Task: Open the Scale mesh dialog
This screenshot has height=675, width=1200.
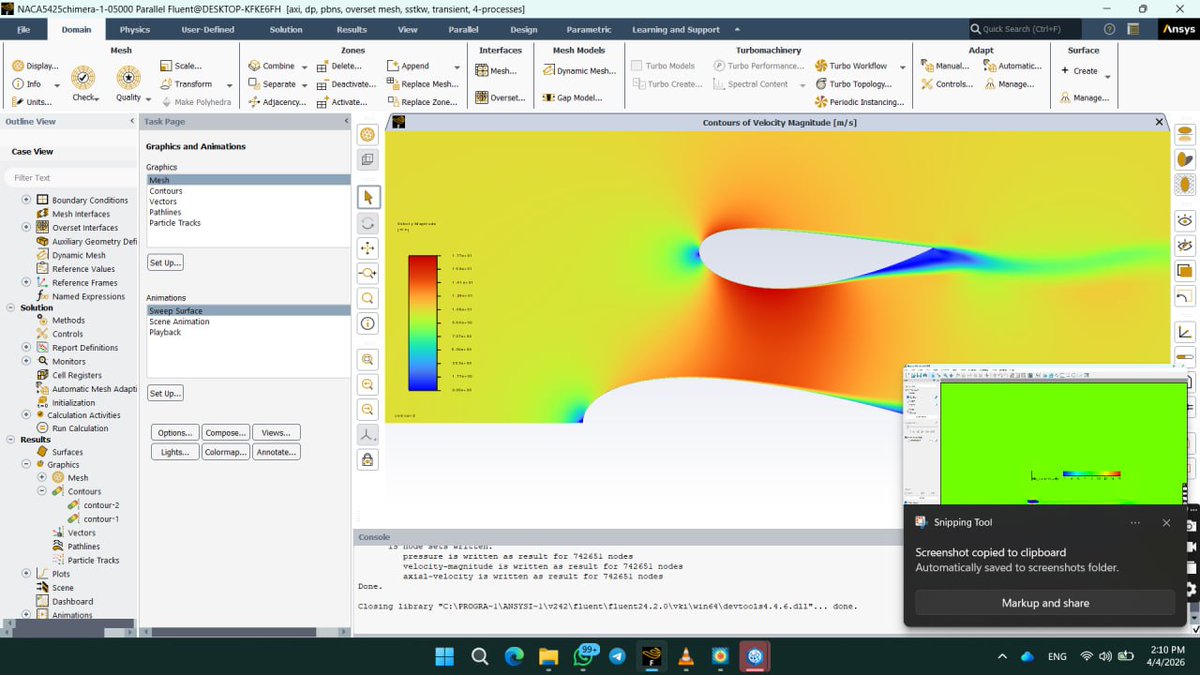Action: (181, 66)
